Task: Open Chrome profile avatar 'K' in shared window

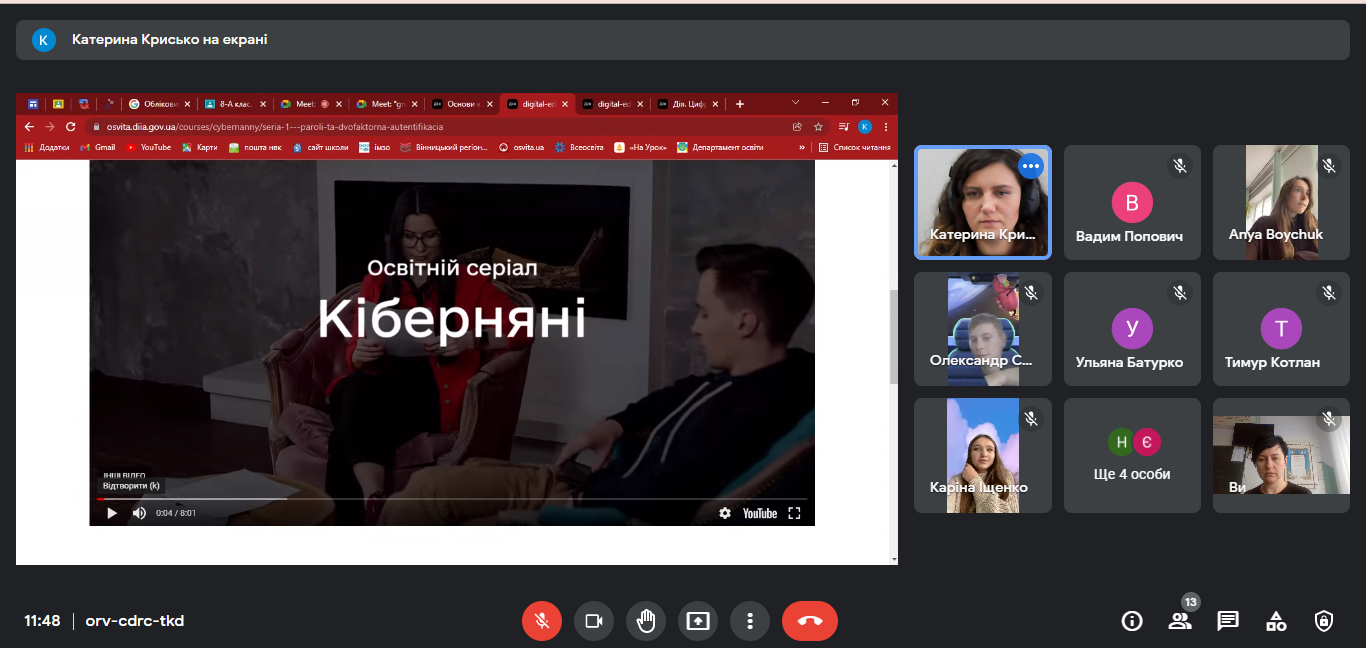Action: 865,127
